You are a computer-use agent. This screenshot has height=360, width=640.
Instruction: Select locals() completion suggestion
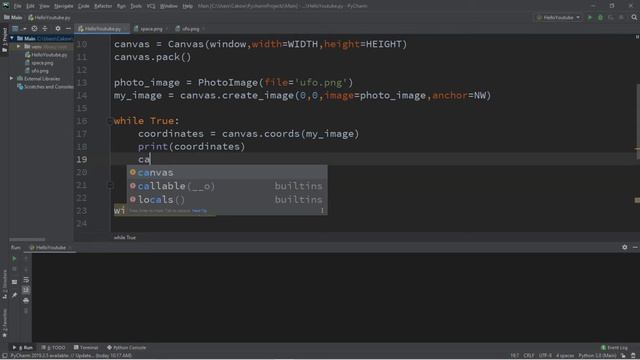[227, 200]
